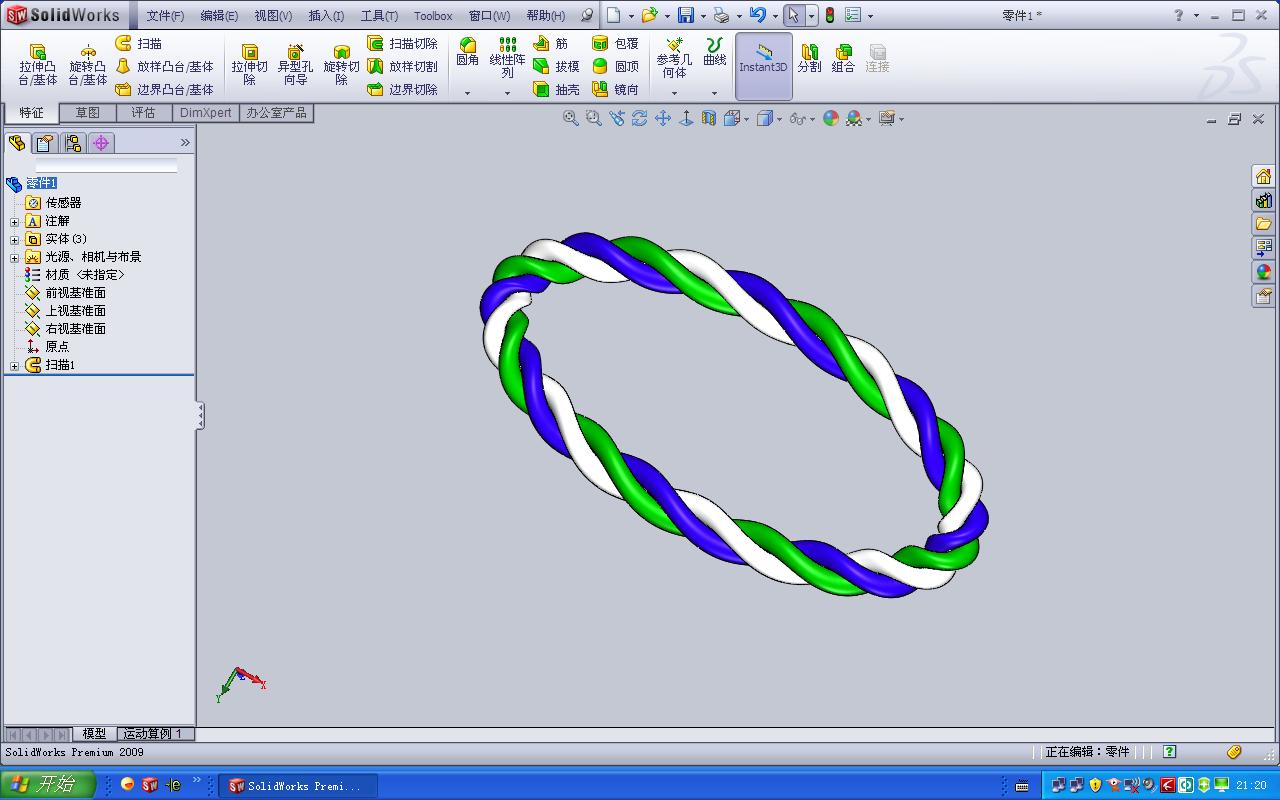The height and width of the screenshot is (800, 1280).
Task: Toggle Instant3D mode
Action: click(x=764, y=66)
